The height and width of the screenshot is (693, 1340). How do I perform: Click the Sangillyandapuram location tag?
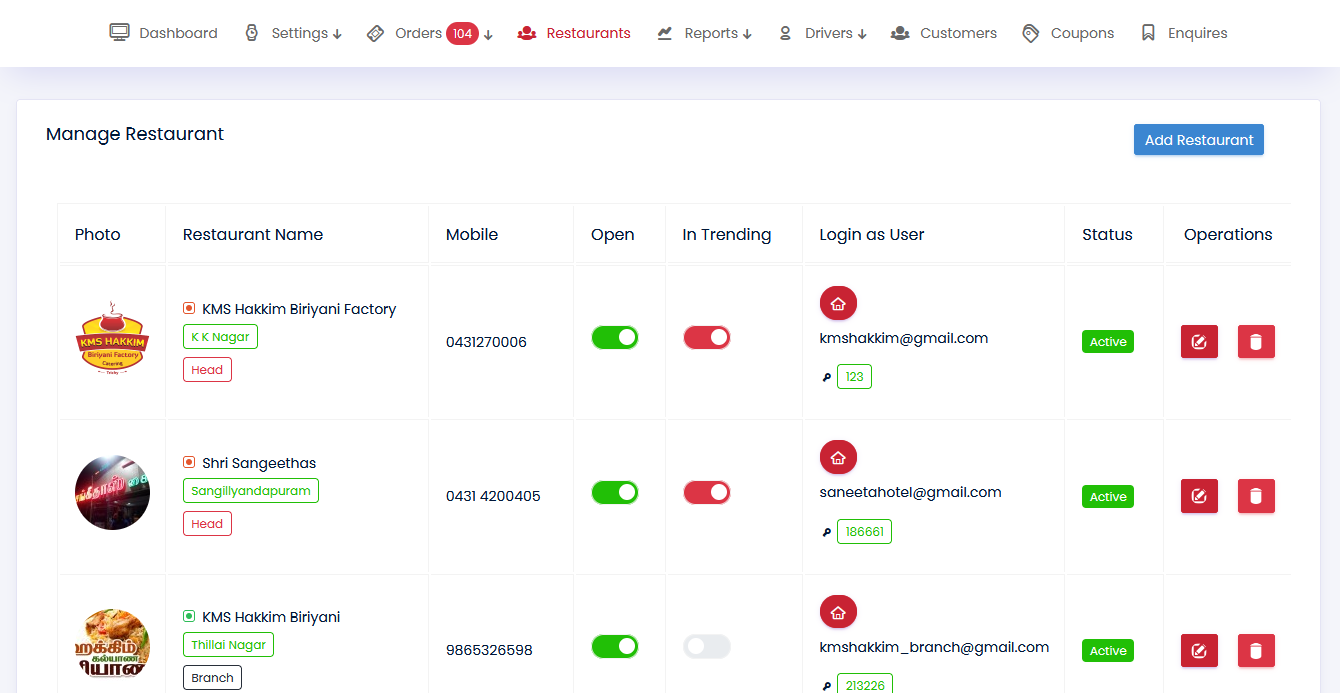(x=251, y=491)
